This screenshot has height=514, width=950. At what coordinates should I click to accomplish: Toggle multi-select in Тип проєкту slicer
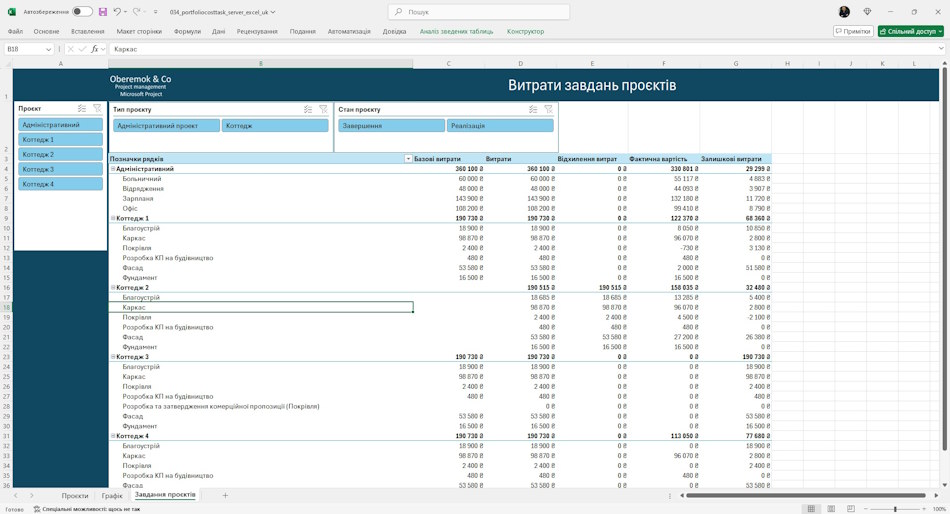[x=308, y=109]
